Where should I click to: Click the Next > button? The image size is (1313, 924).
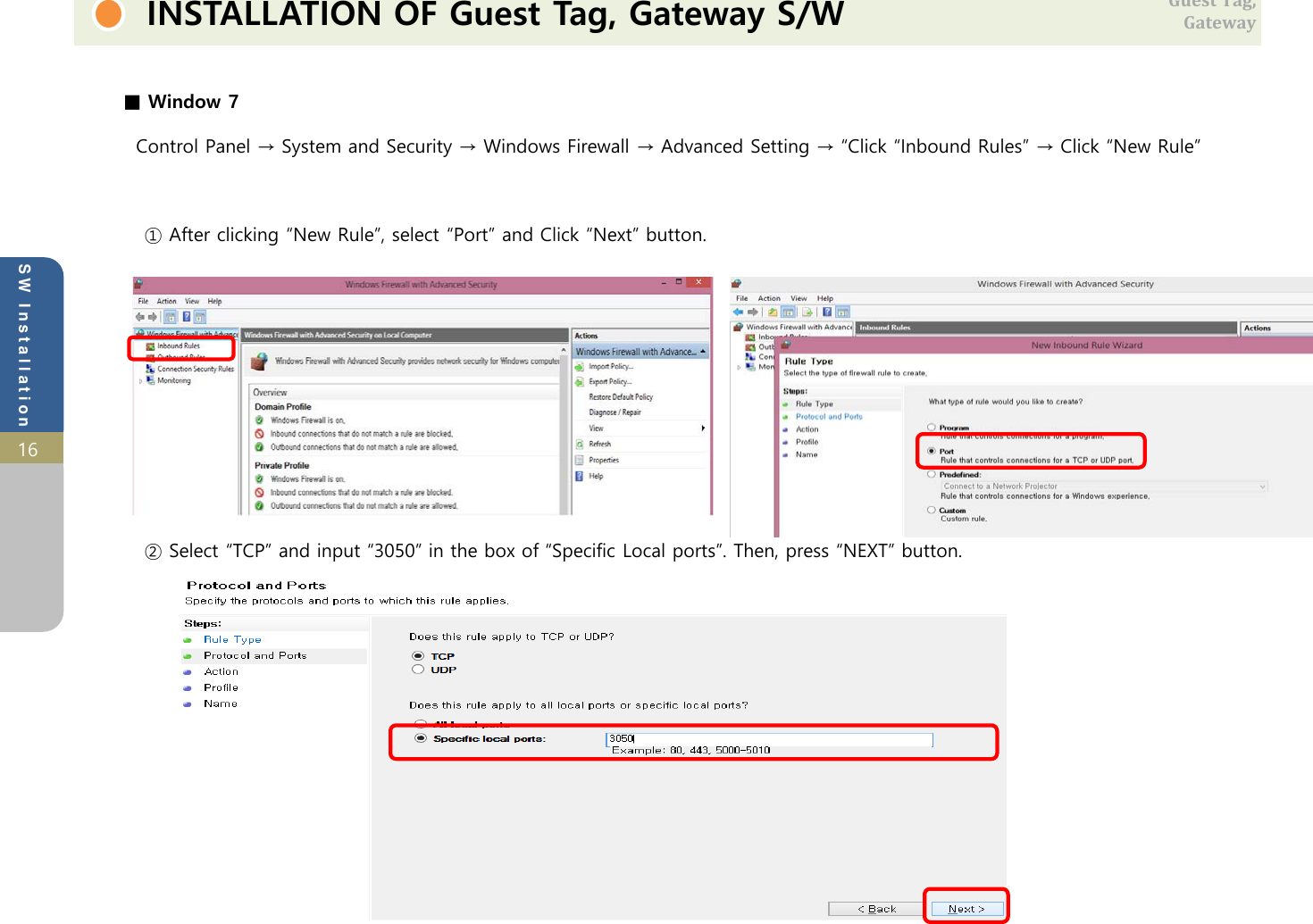coord(966,909)
